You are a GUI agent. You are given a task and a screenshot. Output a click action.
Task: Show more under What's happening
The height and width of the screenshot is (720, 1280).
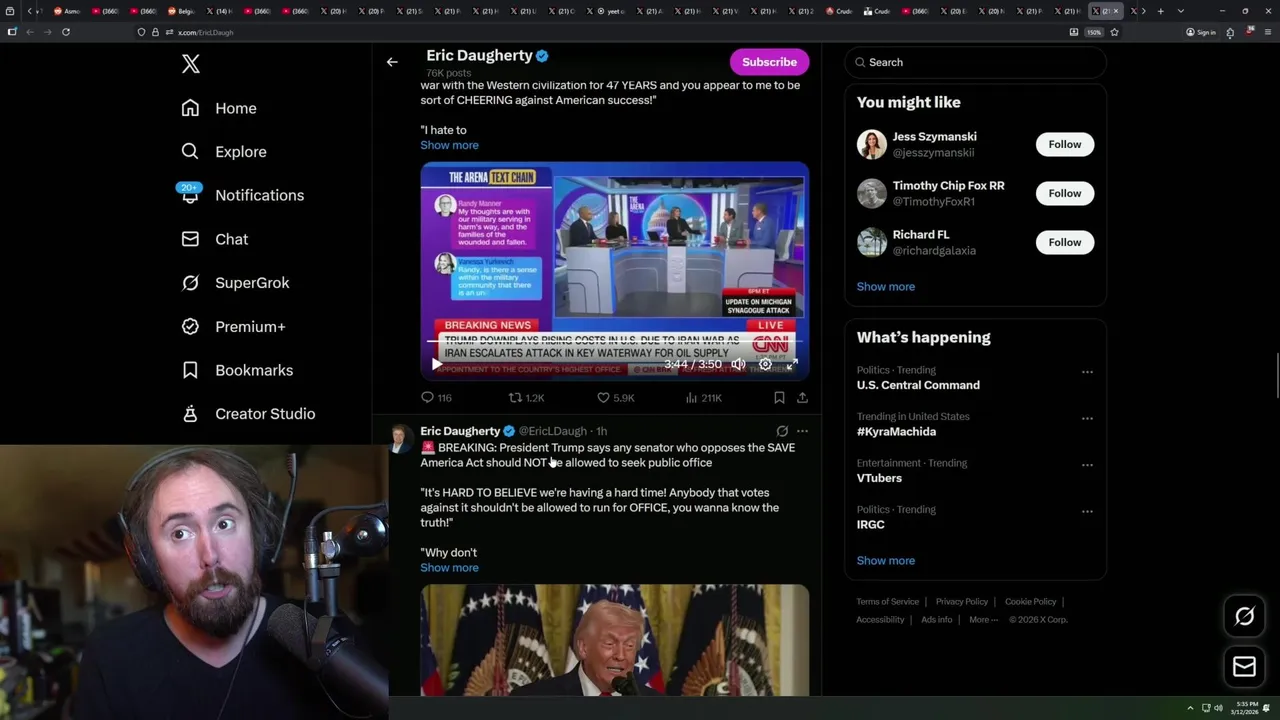(x=886, y=561)
